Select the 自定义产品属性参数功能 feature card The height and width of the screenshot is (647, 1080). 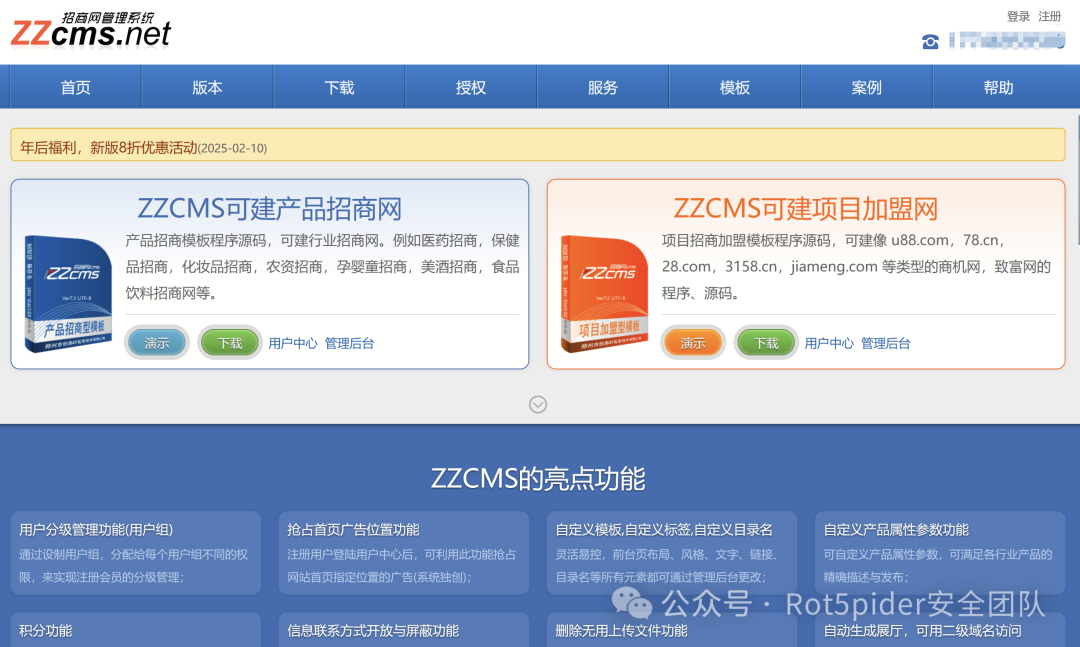tap(939, 553)
